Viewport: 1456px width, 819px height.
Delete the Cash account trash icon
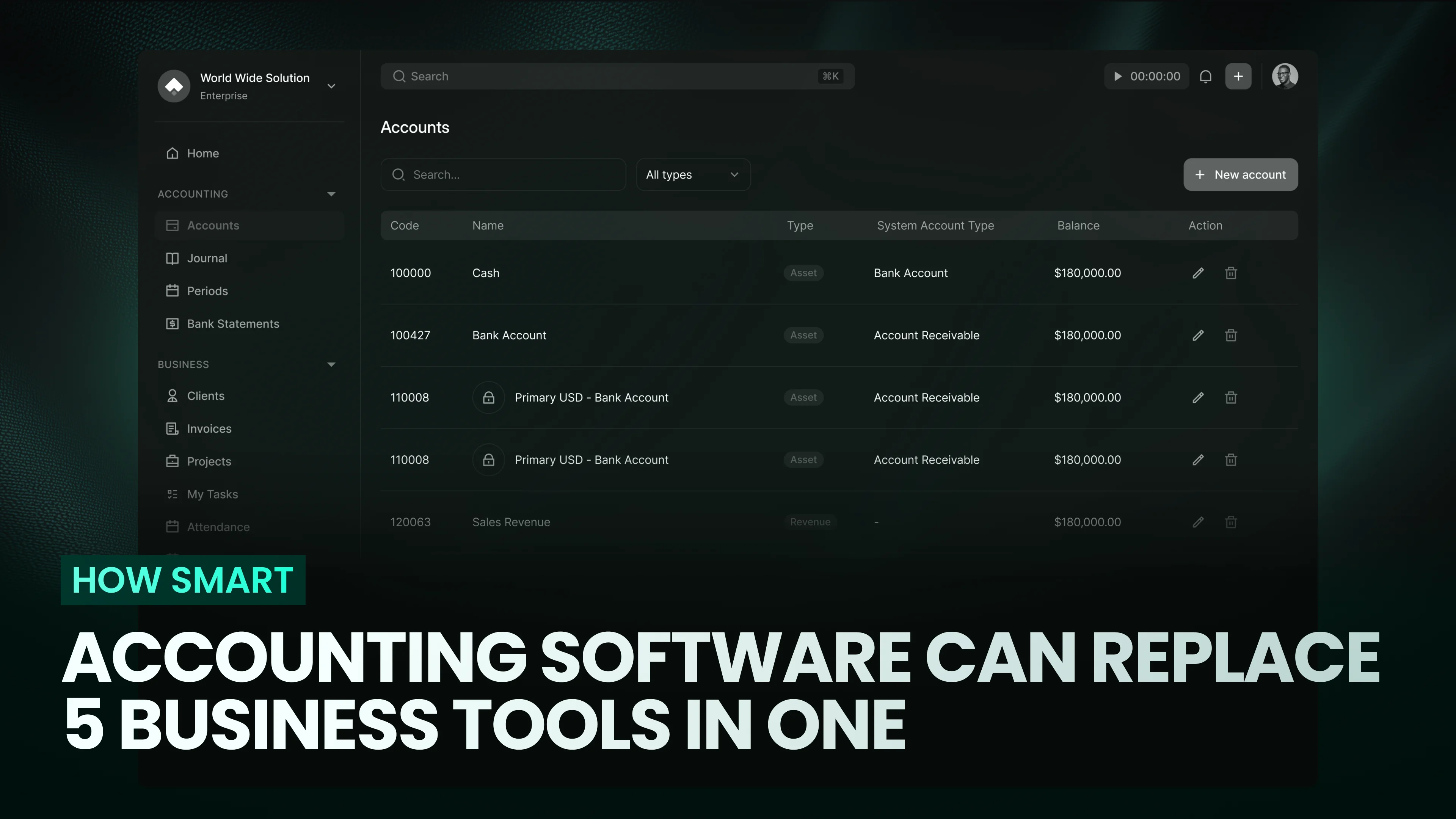(1230, 273)
